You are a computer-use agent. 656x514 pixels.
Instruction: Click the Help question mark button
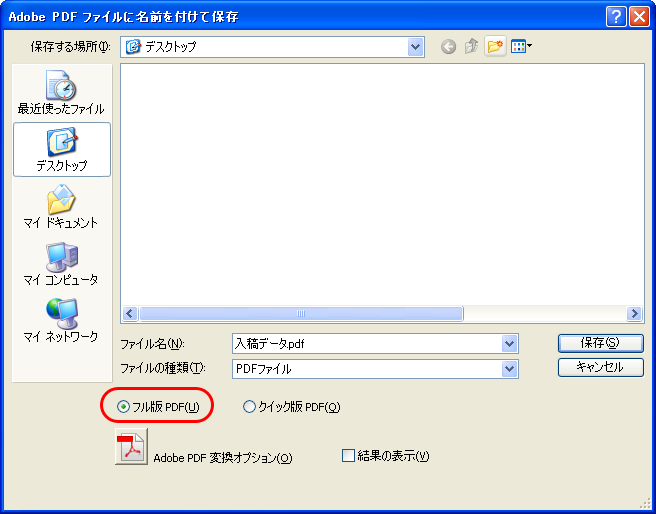(616, 17)
